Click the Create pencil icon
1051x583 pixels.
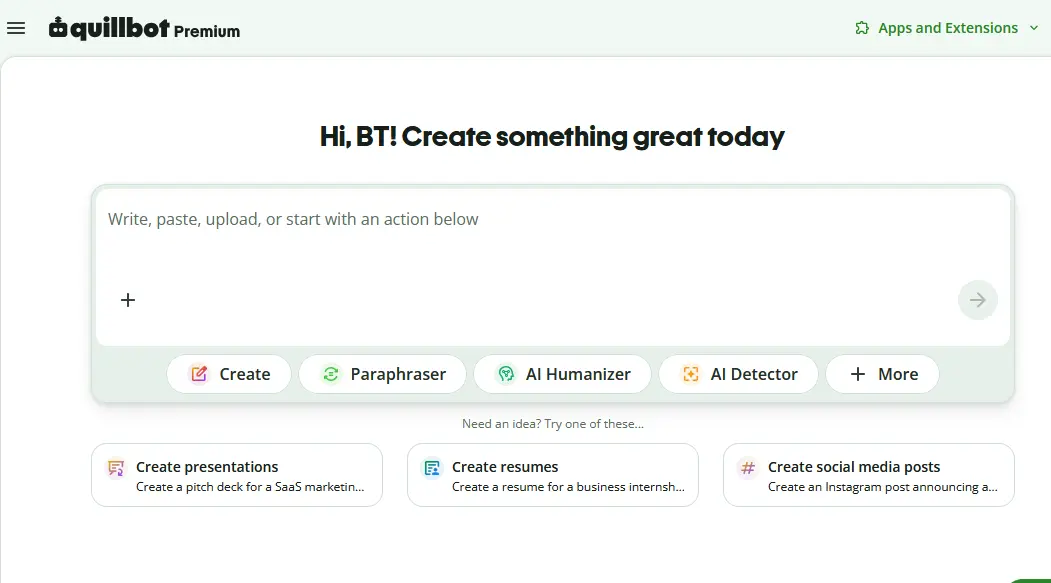pos(199,374)
